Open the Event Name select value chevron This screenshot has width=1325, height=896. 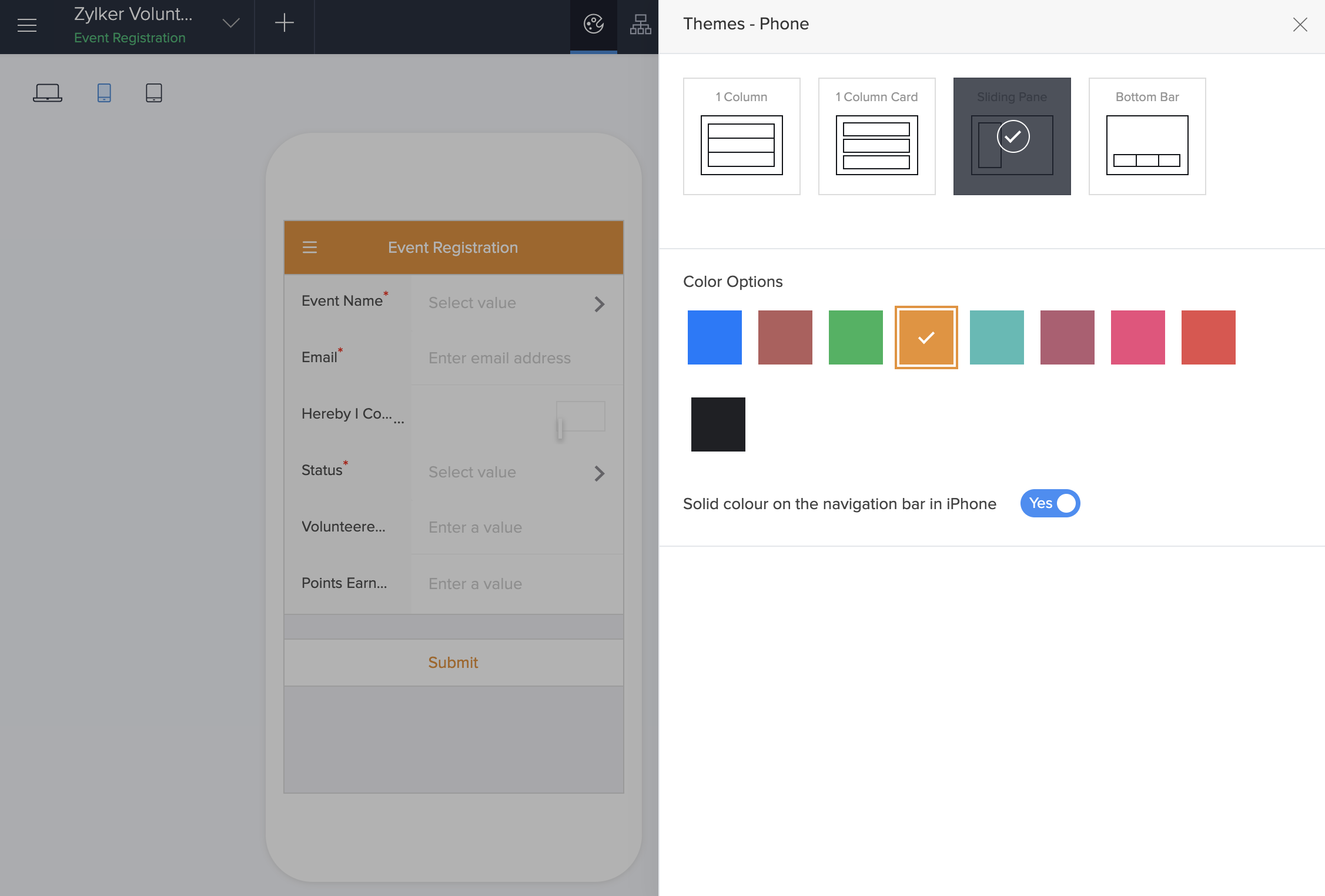pyautogui.click(x=599, y=304)
